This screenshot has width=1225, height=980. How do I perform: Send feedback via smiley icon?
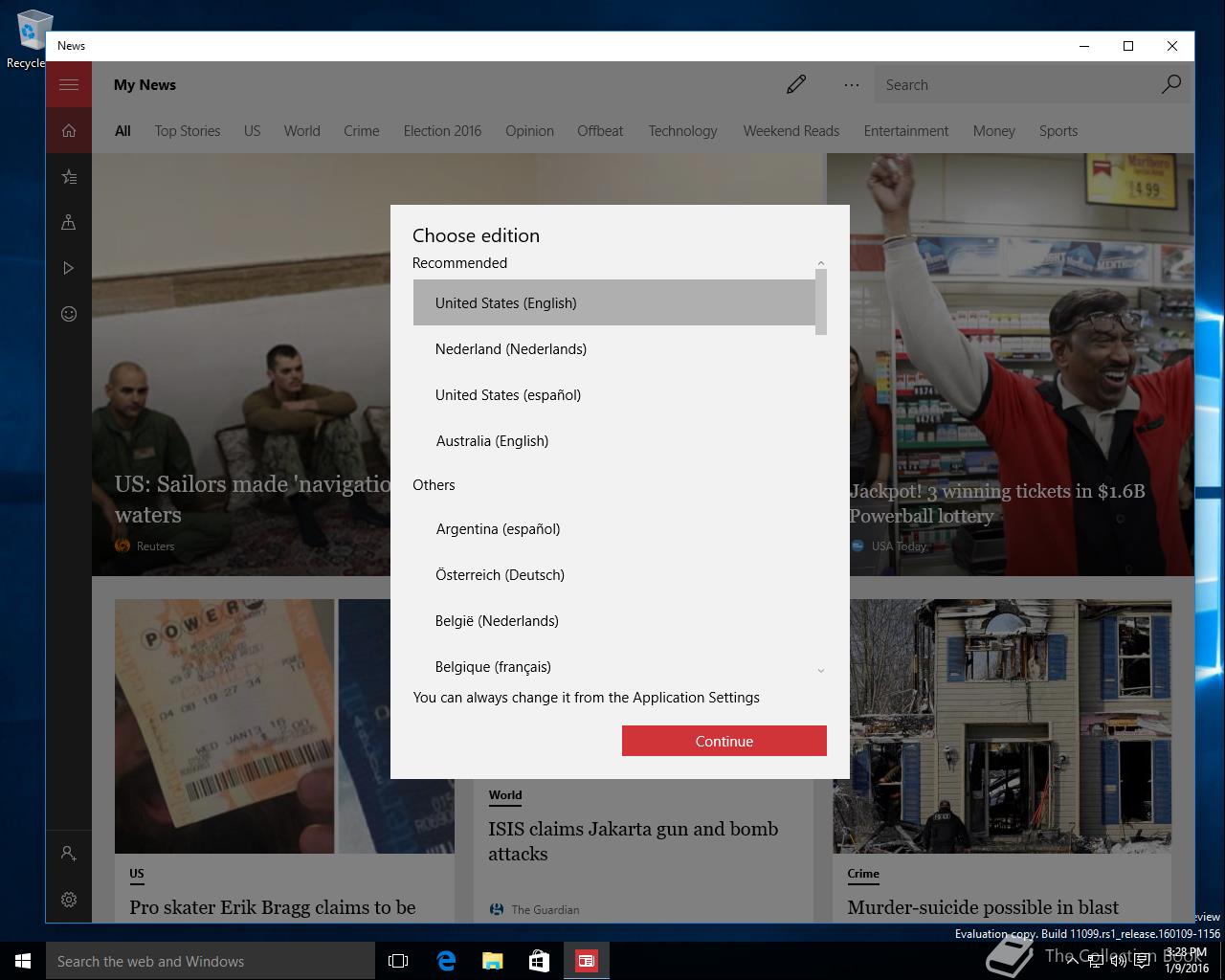click(x=69, y=314)
